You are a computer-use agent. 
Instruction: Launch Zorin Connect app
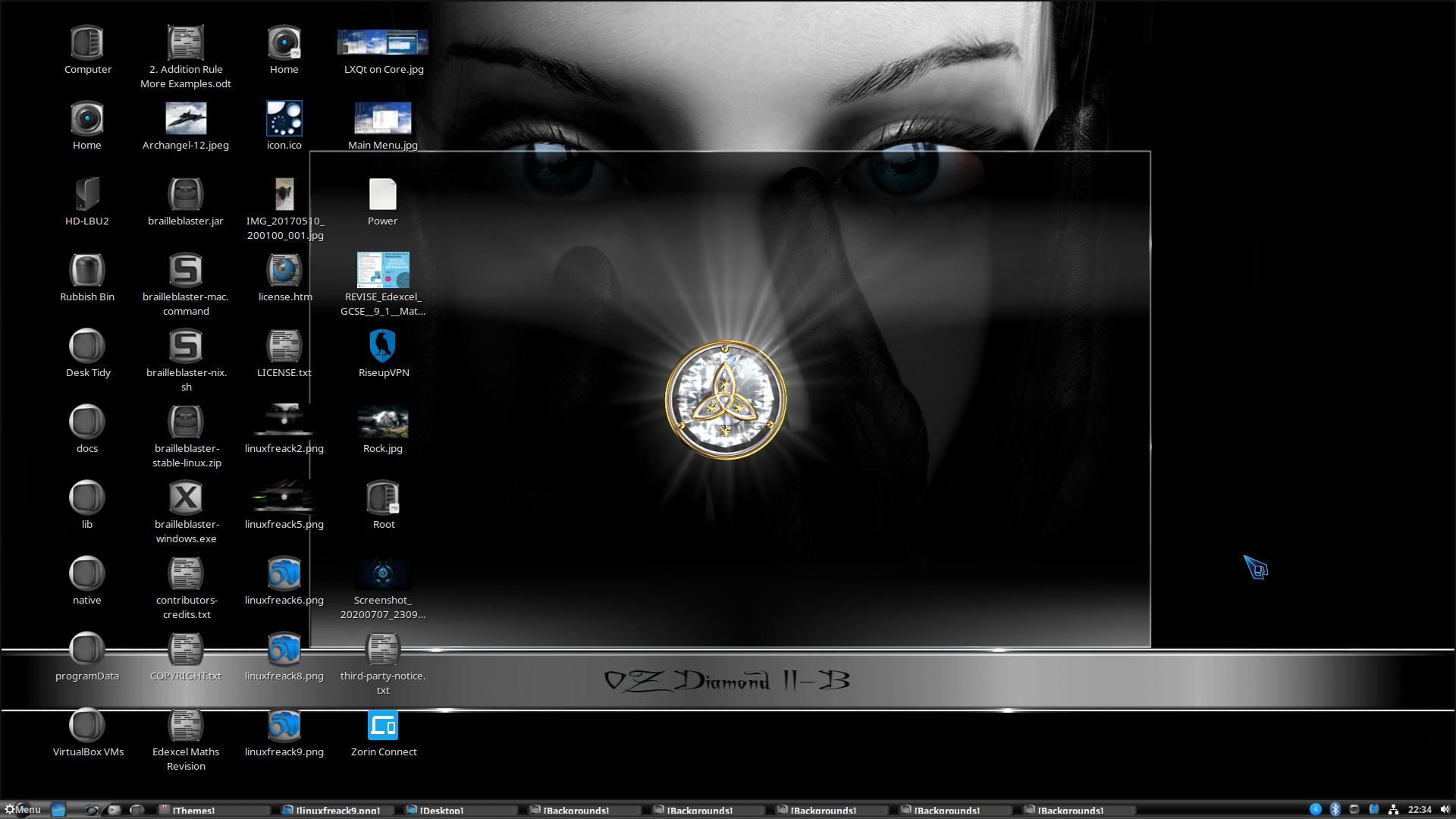(383, 724)
